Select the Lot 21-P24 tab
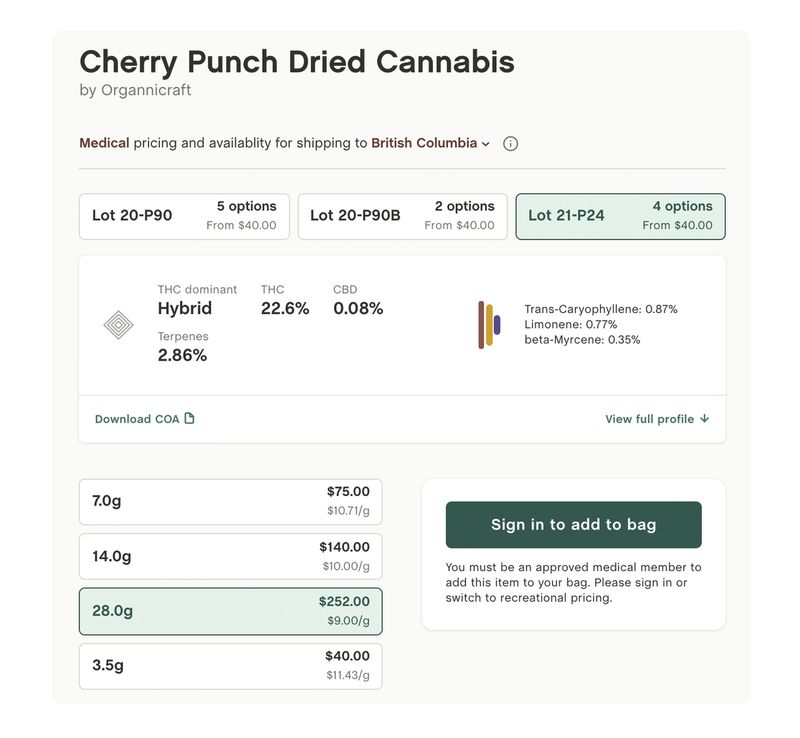 coord(620,216)
